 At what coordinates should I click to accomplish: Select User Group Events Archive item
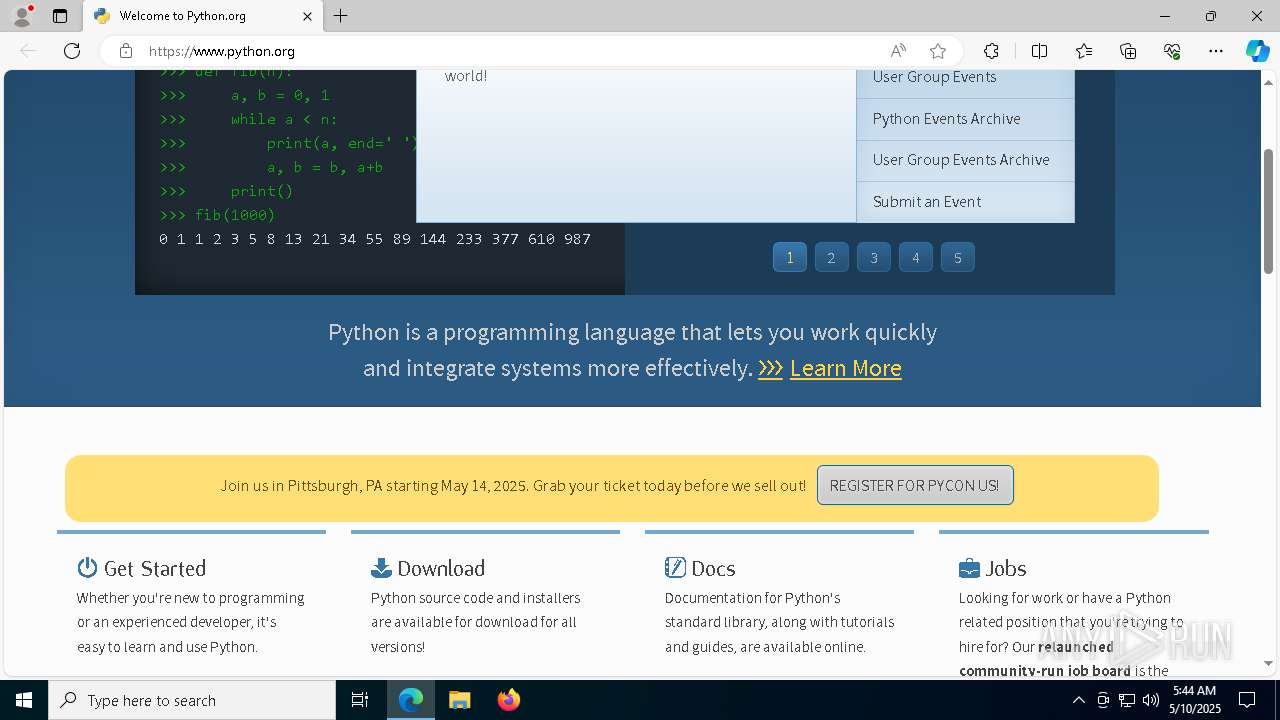pos(965,160)
